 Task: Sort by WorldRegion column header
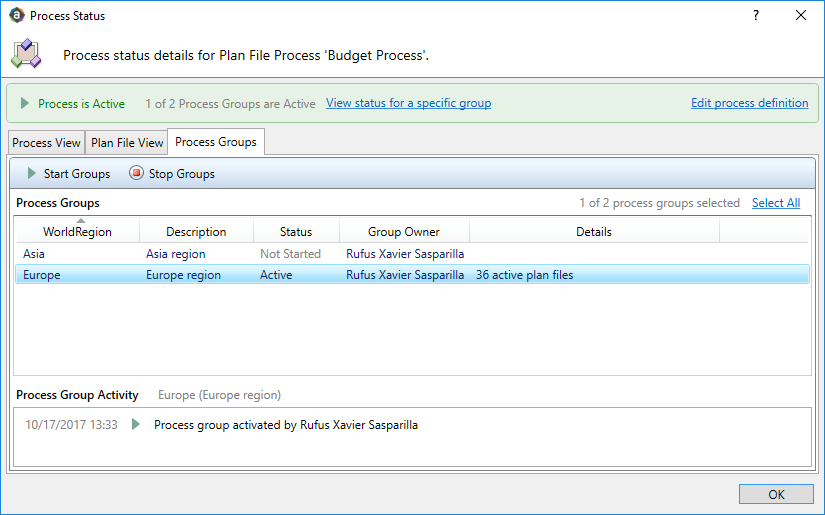click(x=77, y=232)
